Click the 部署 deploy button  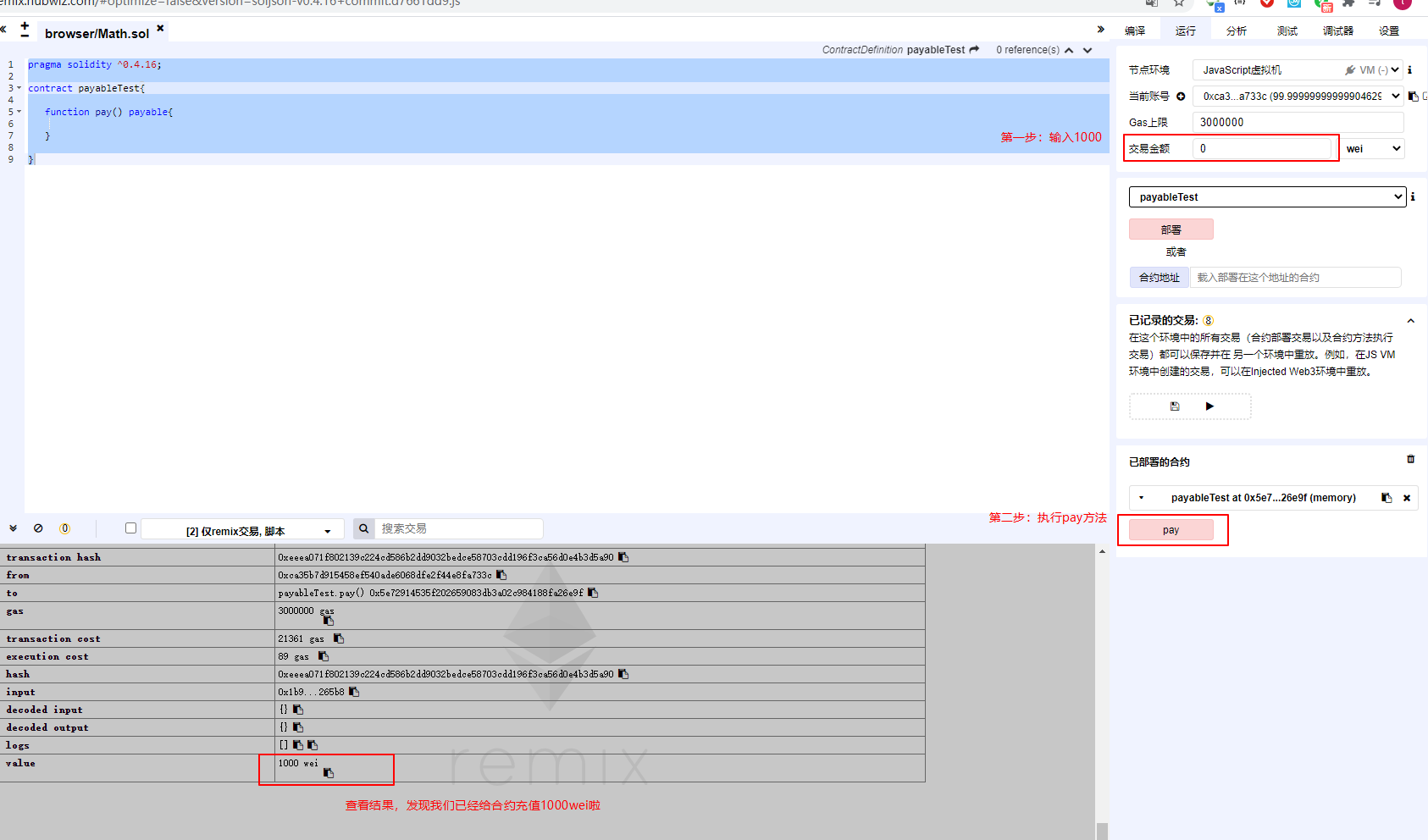(x=1171, y=229)
